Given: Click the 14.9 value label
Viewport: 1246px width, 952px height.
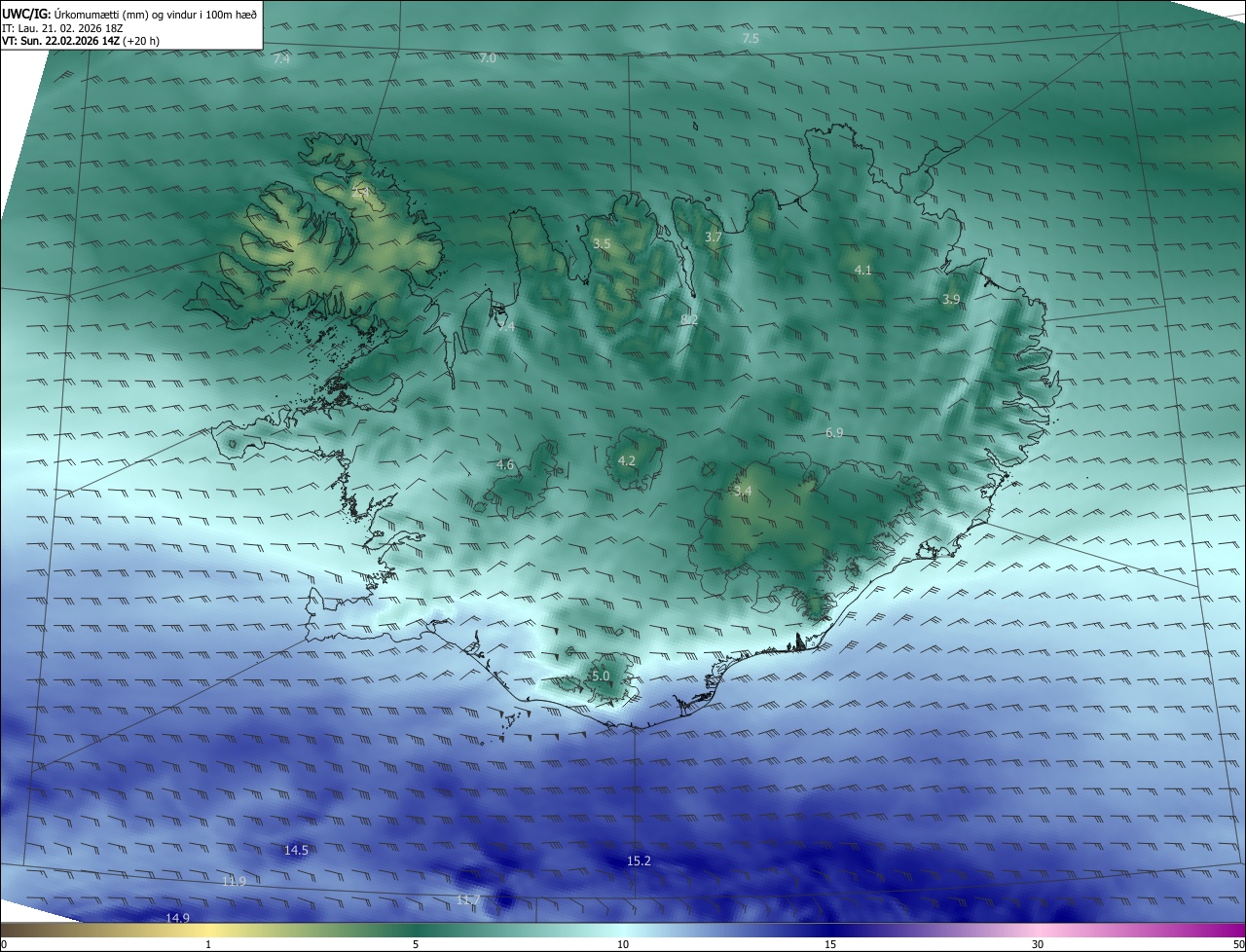Looking at the screenshot, I should (177, 918).
